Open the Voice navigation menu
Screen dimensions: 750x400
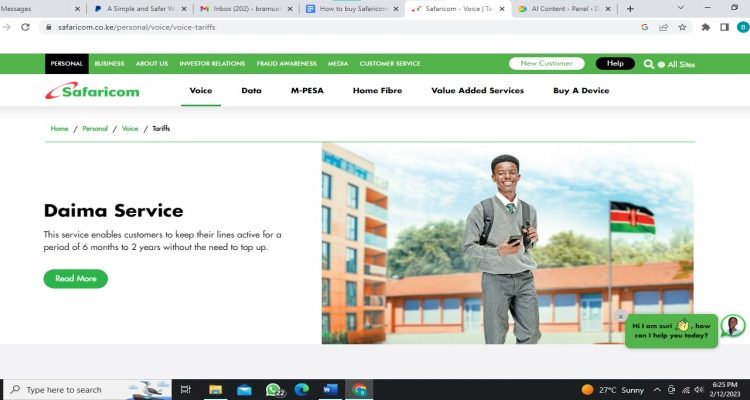pyautogui.click(x=201, y=90)
